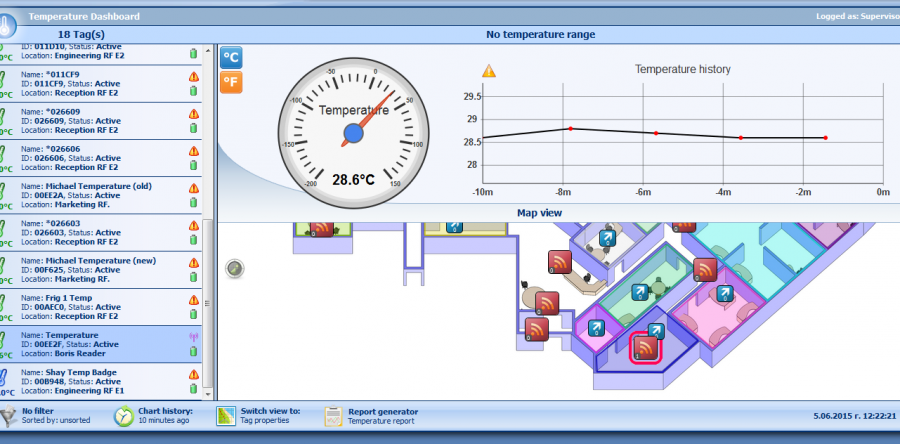Click the battery icon on the *026603 row

click(x=193, y=239)
